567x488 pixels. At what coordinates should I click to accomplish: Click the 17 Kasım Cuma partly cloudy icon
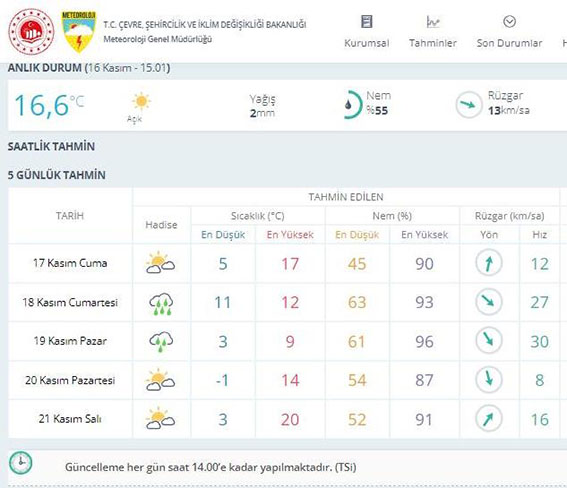point(161,263)
